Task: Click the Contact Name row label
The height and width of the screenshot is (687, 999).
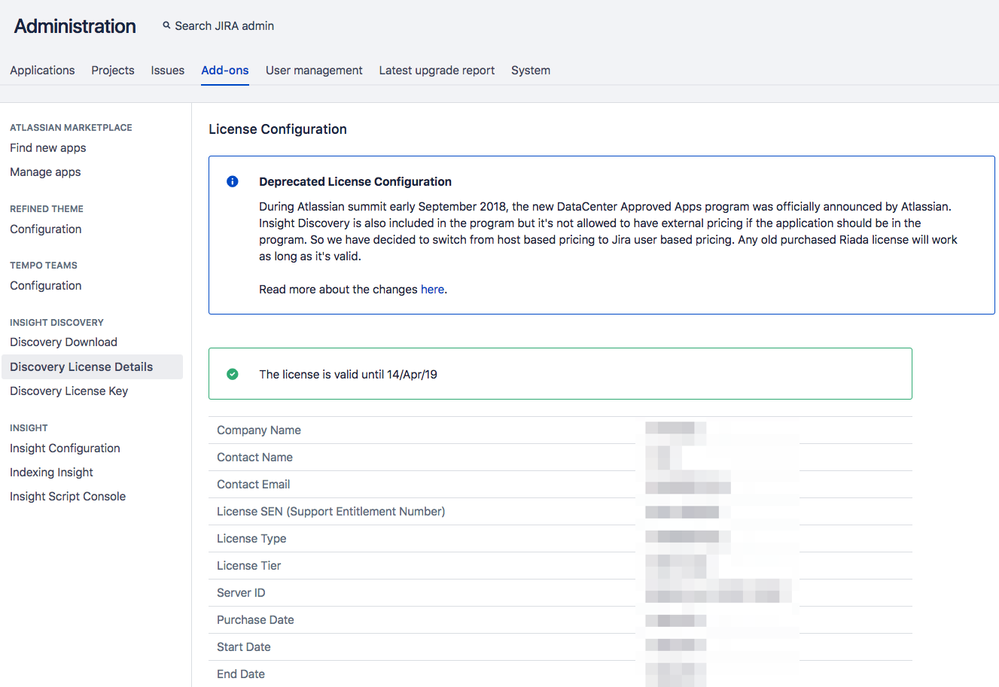Action: 255,458
